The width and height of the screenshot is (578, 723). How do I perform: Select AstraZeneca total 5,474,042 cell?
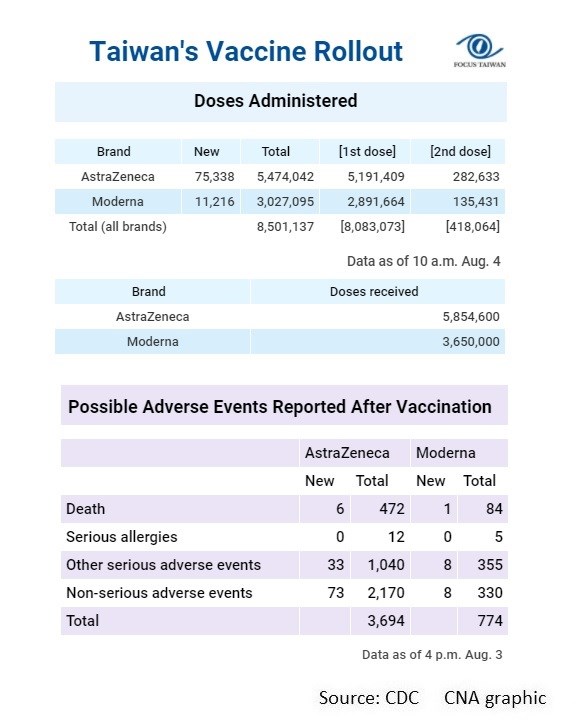pyautogui.click(x=285, y=177)
